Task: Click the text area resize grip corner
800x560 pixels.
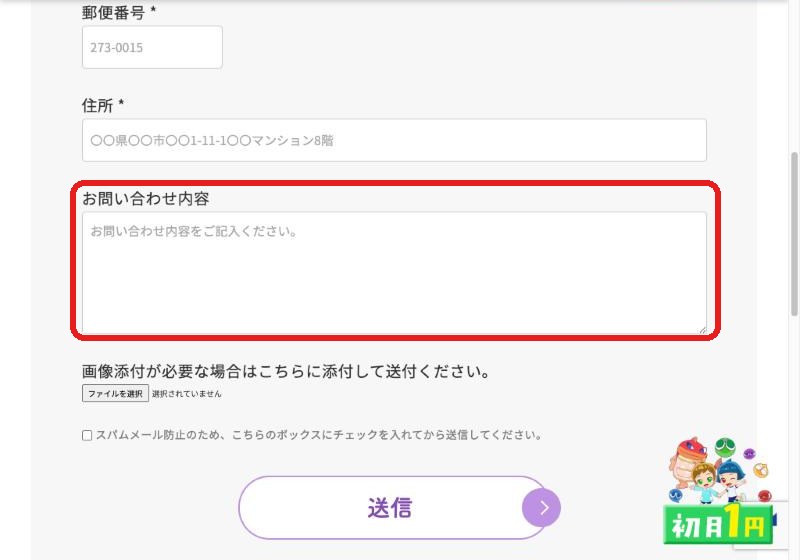Action: coord(703,330)
